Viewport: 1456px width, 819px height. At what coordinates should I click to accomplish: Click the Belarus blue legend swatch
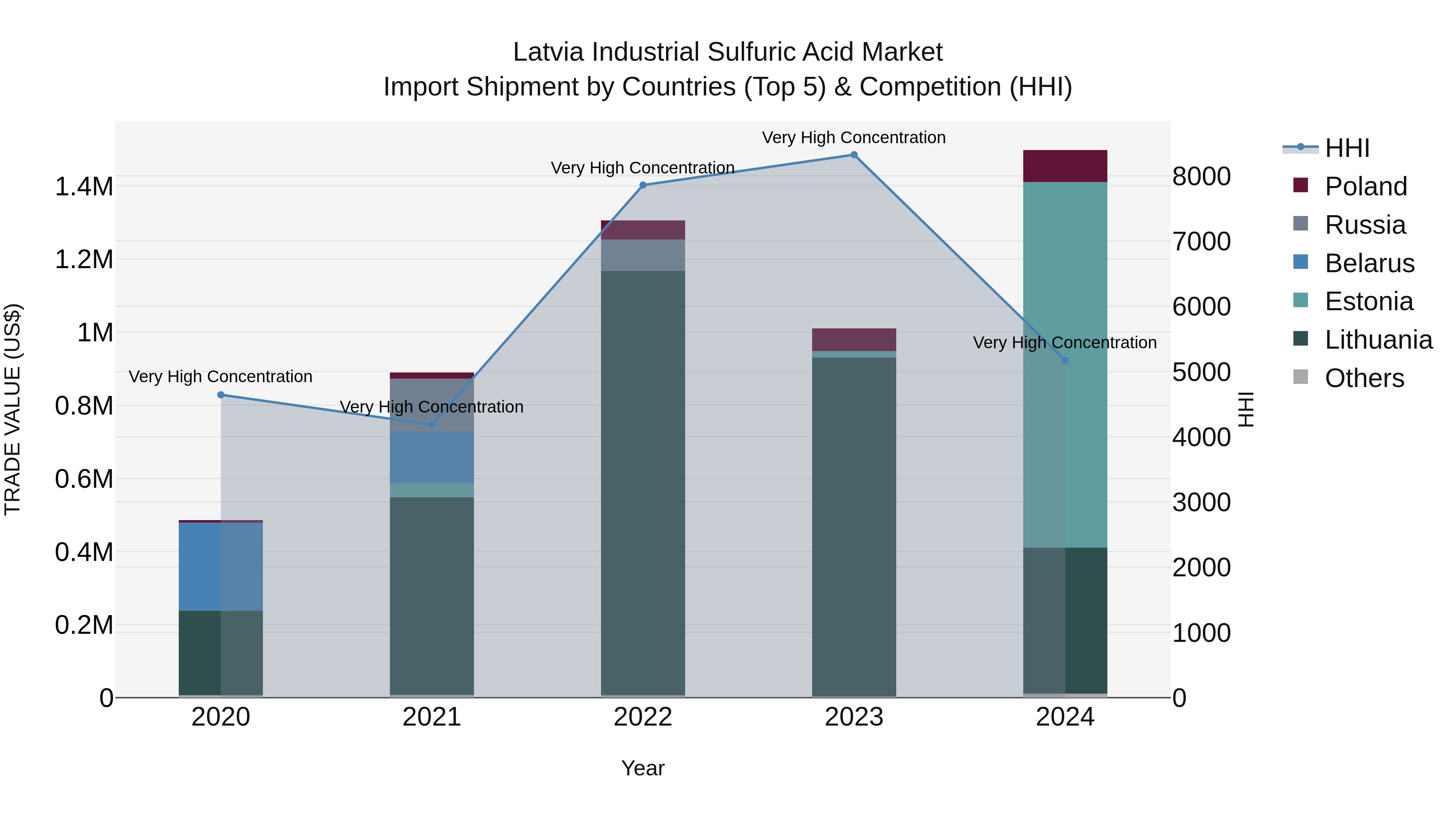pyautogui.click(x=1301, y=262)
